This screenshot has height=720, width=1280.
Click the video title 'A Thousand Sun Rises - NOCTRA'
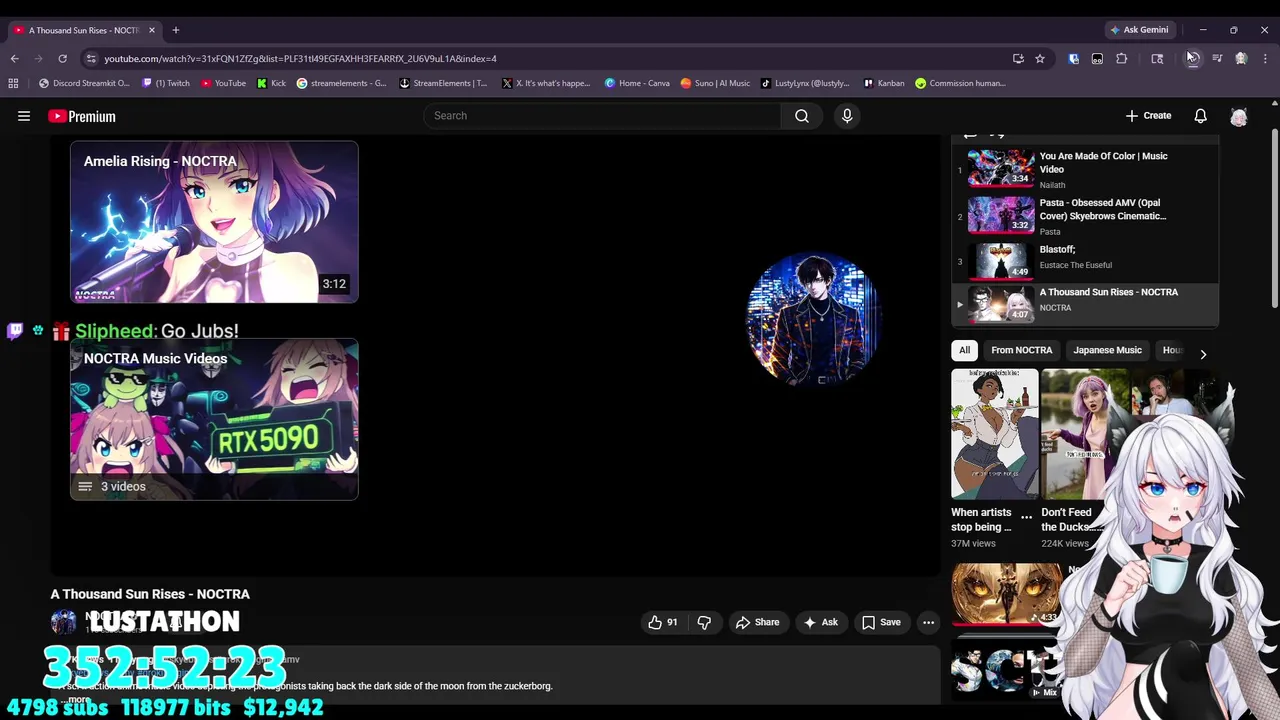point(150,594)
